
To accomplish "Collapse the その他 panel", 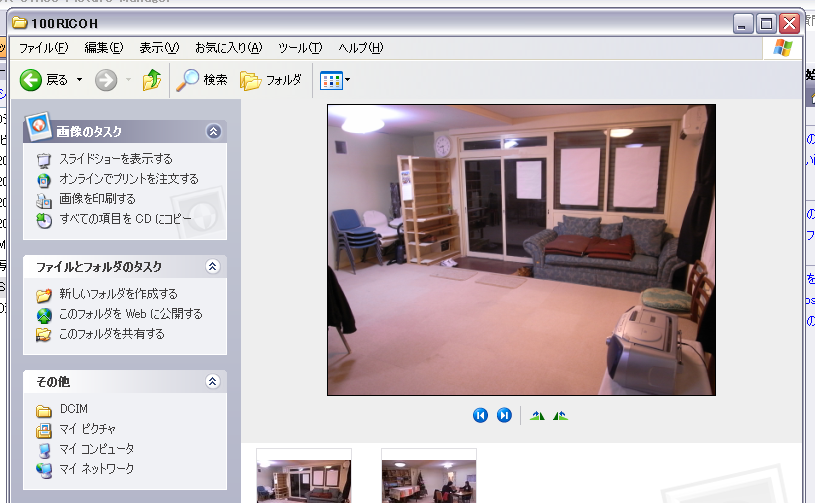I will pyautogui.click(x=213, y=381).
